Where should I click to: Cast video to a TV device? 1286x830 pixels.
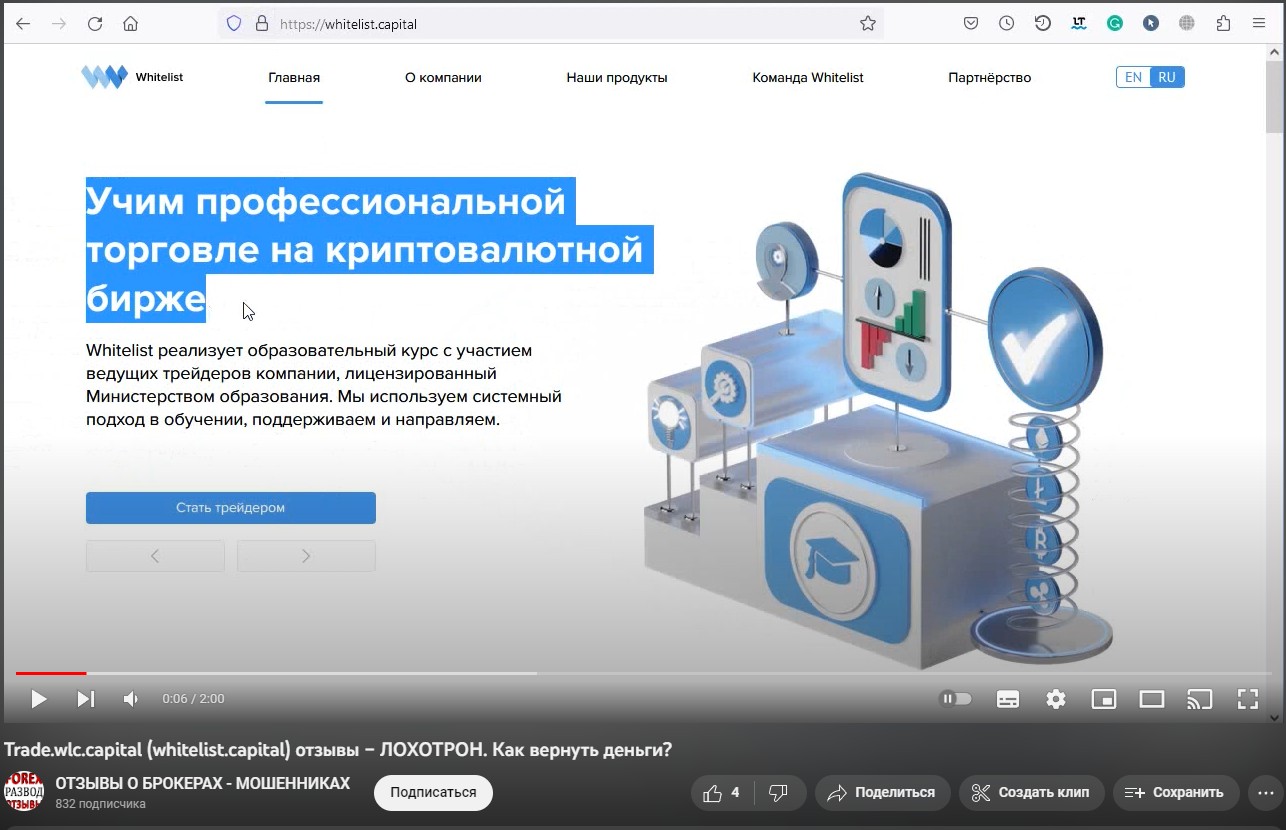(x=1199, y=699)
